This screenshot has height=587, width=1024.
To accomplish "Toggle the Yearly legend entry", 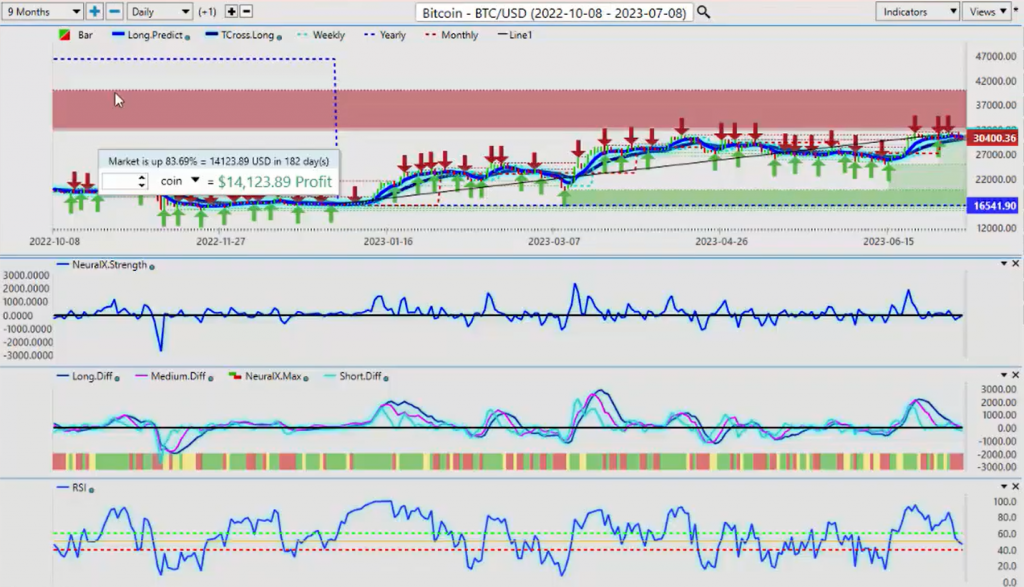I will click(x=385, y=35).
